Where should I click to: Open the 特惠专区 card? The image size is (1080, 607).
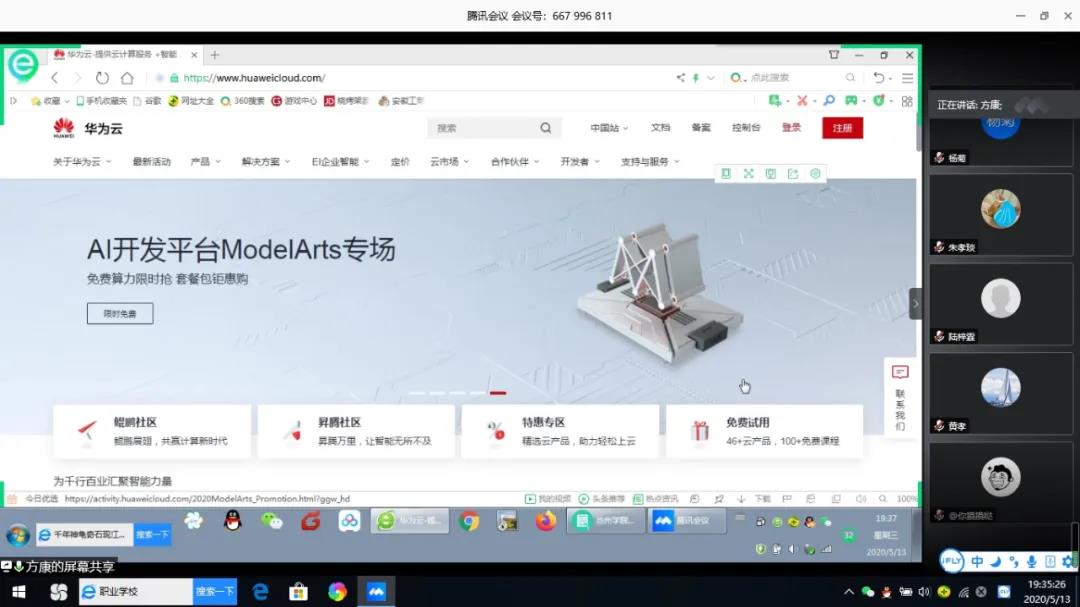[560, 431]
